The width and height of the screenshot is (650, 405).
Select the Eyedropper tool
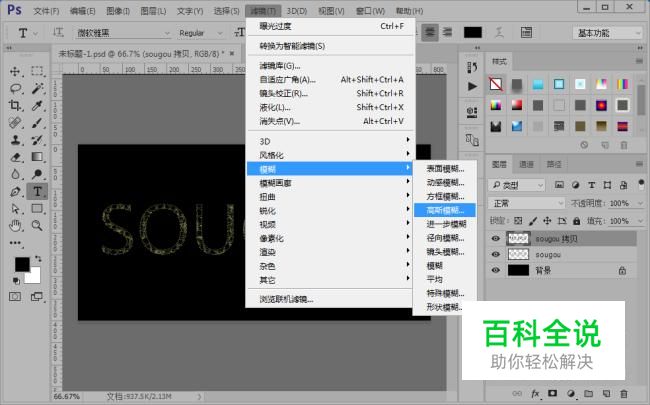pyautogui.click(x=37, y=105)
